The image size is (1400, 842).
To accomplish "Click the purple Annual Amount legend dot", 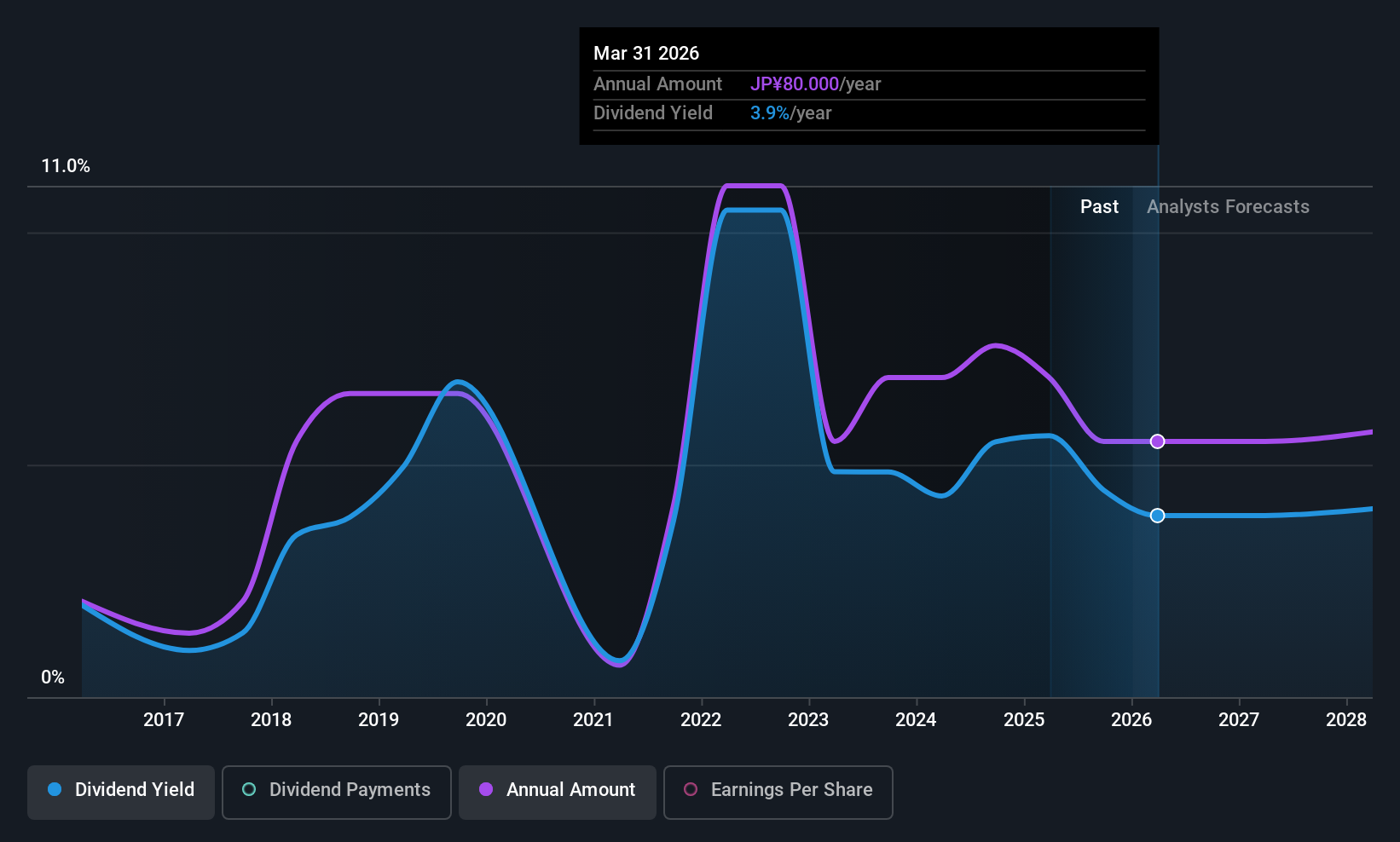I will tap(486, 789).
